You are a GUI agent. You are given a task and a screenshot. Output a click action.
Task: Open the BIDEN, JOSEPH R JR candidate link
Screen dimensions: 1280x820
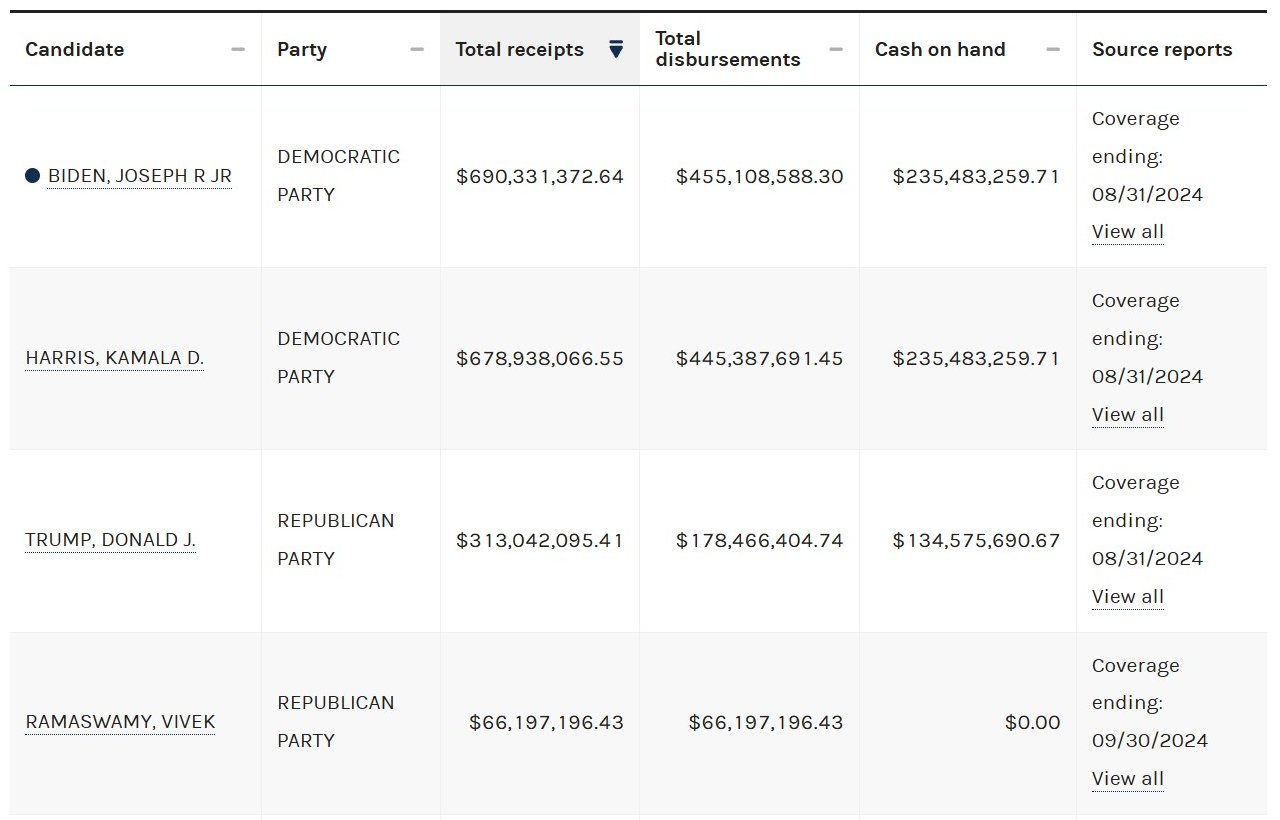140,177
